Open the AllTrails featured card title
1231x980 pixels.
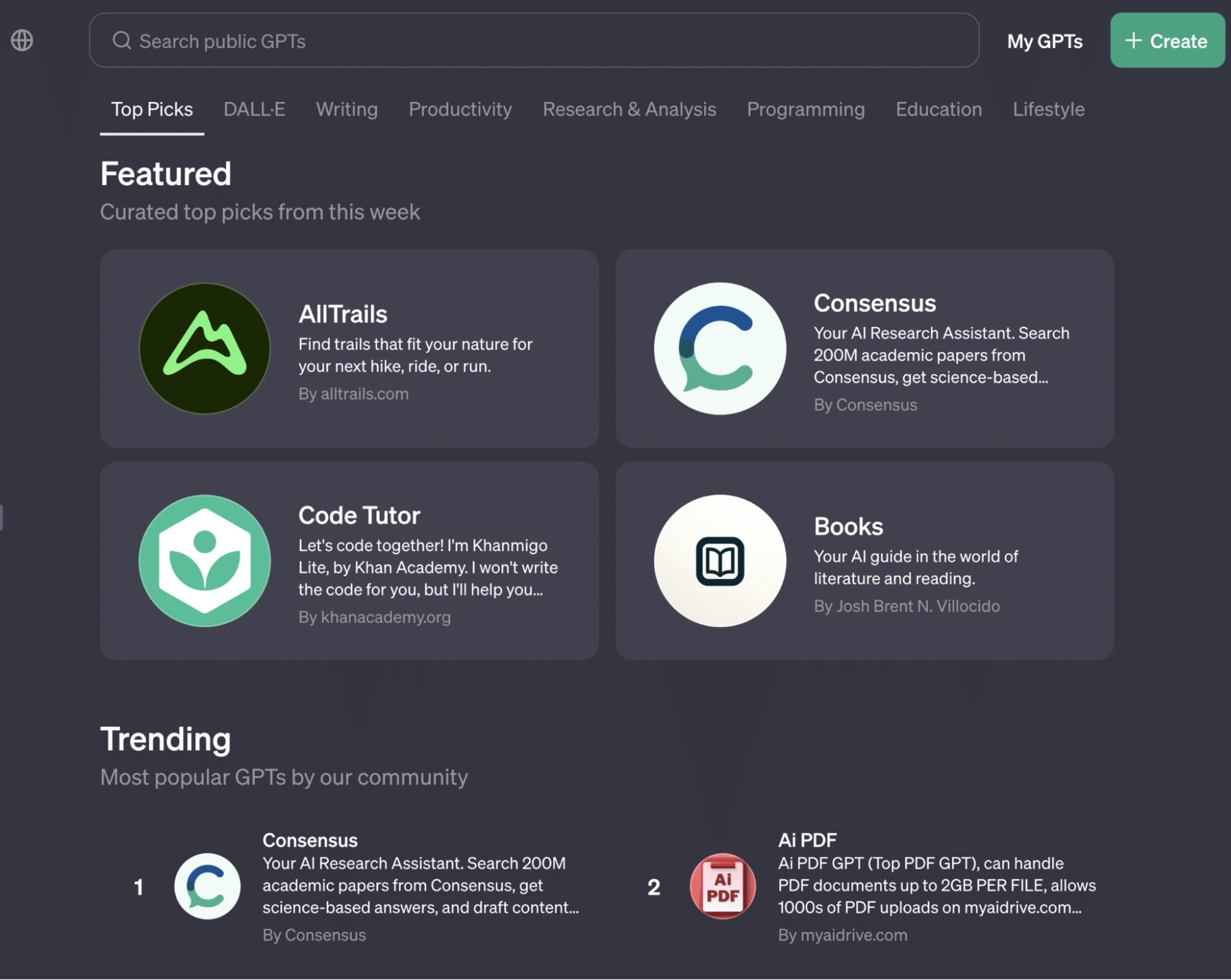point(343,315)
